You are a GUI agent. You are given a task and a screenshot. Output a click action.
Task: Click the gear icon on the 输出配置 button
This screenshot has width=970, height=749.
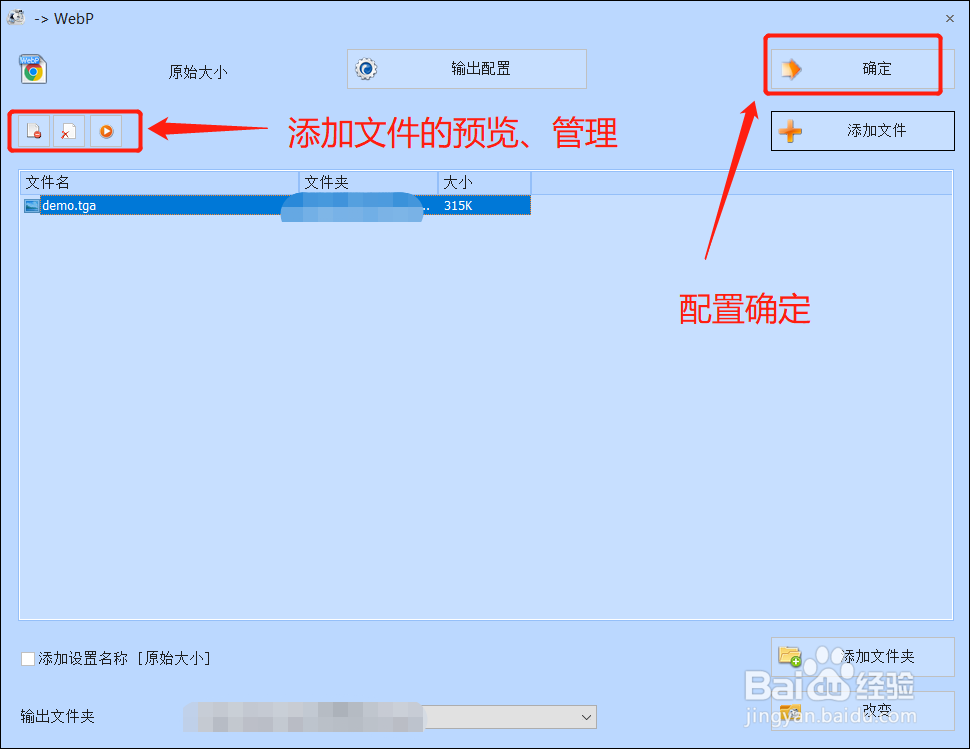pyautogui.click(x=366, y=69)
